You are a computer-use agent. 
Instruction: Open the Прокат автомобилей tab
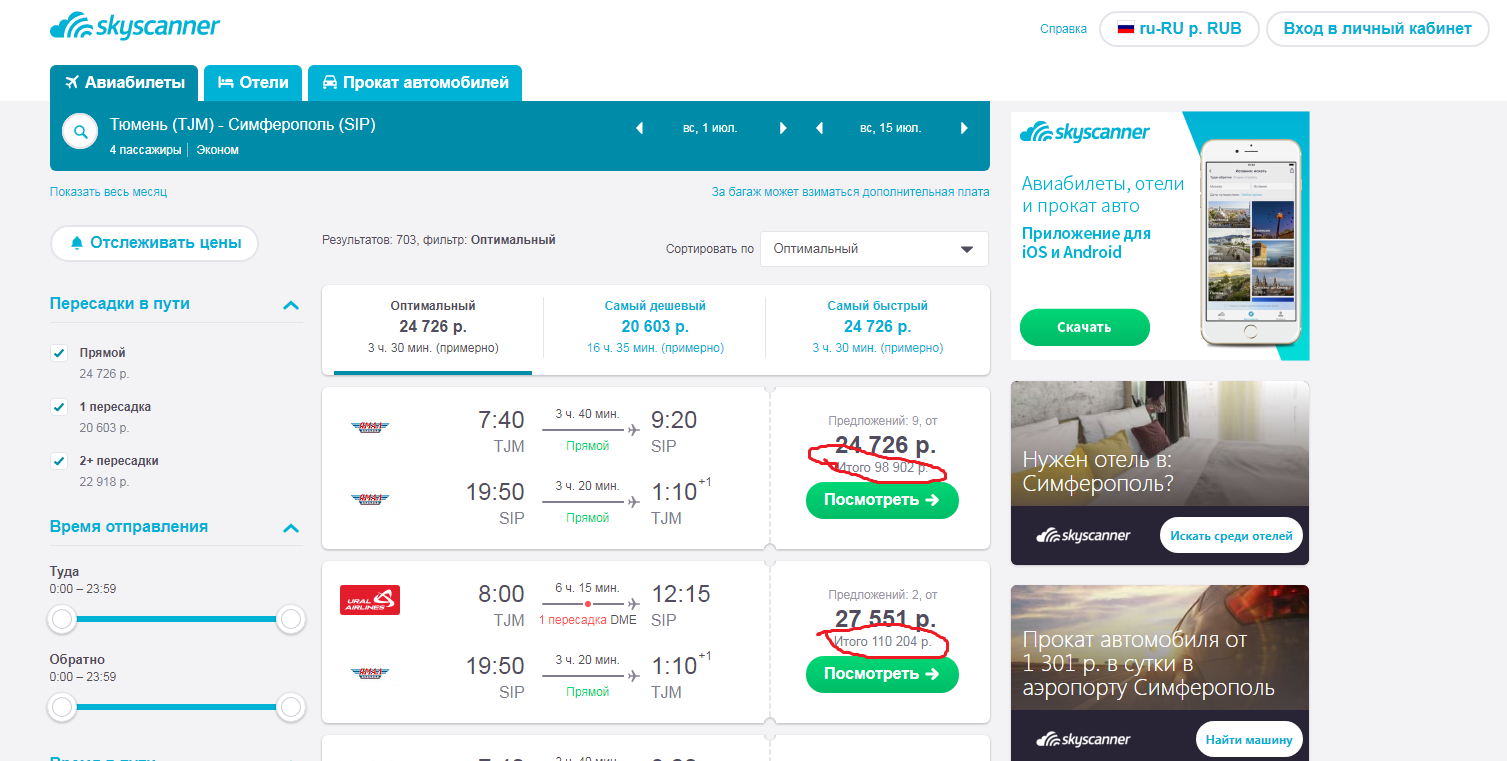(415, 83)
